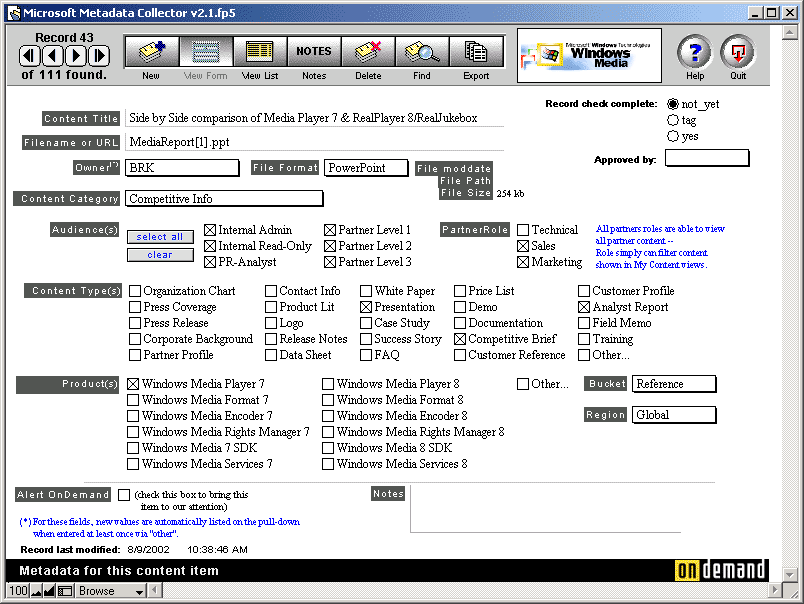804x604 pixels.
Task: Delete the current record
Action: point(368,51)
